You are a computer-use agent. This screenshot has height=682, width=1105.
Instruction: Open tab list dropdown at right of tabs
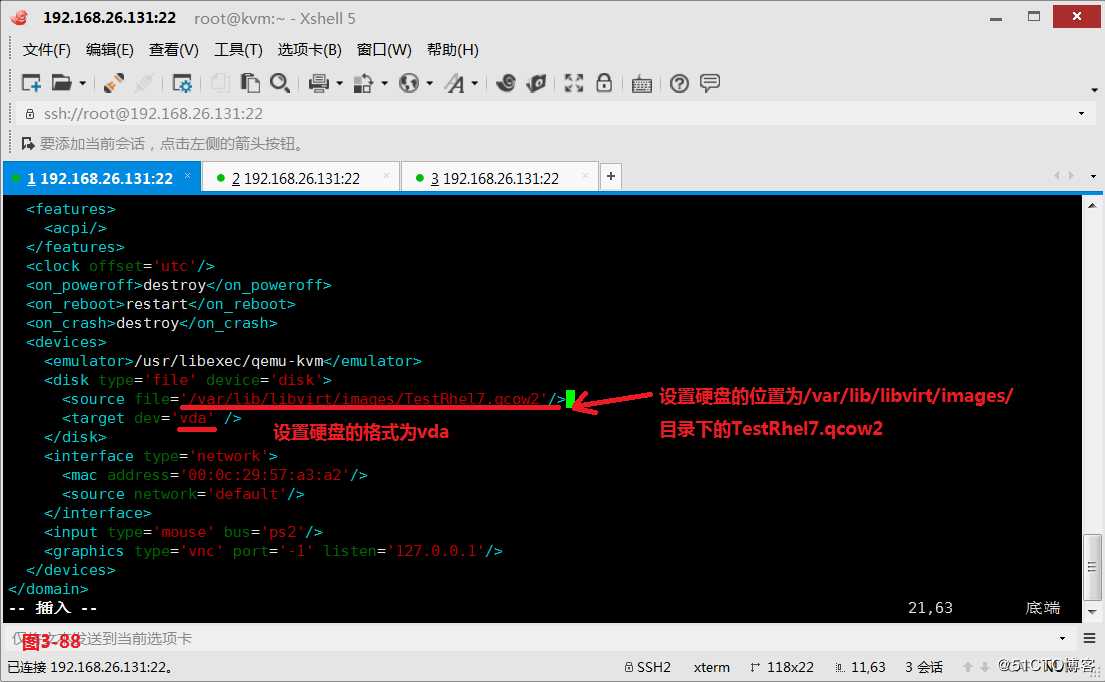point(1094,176)
